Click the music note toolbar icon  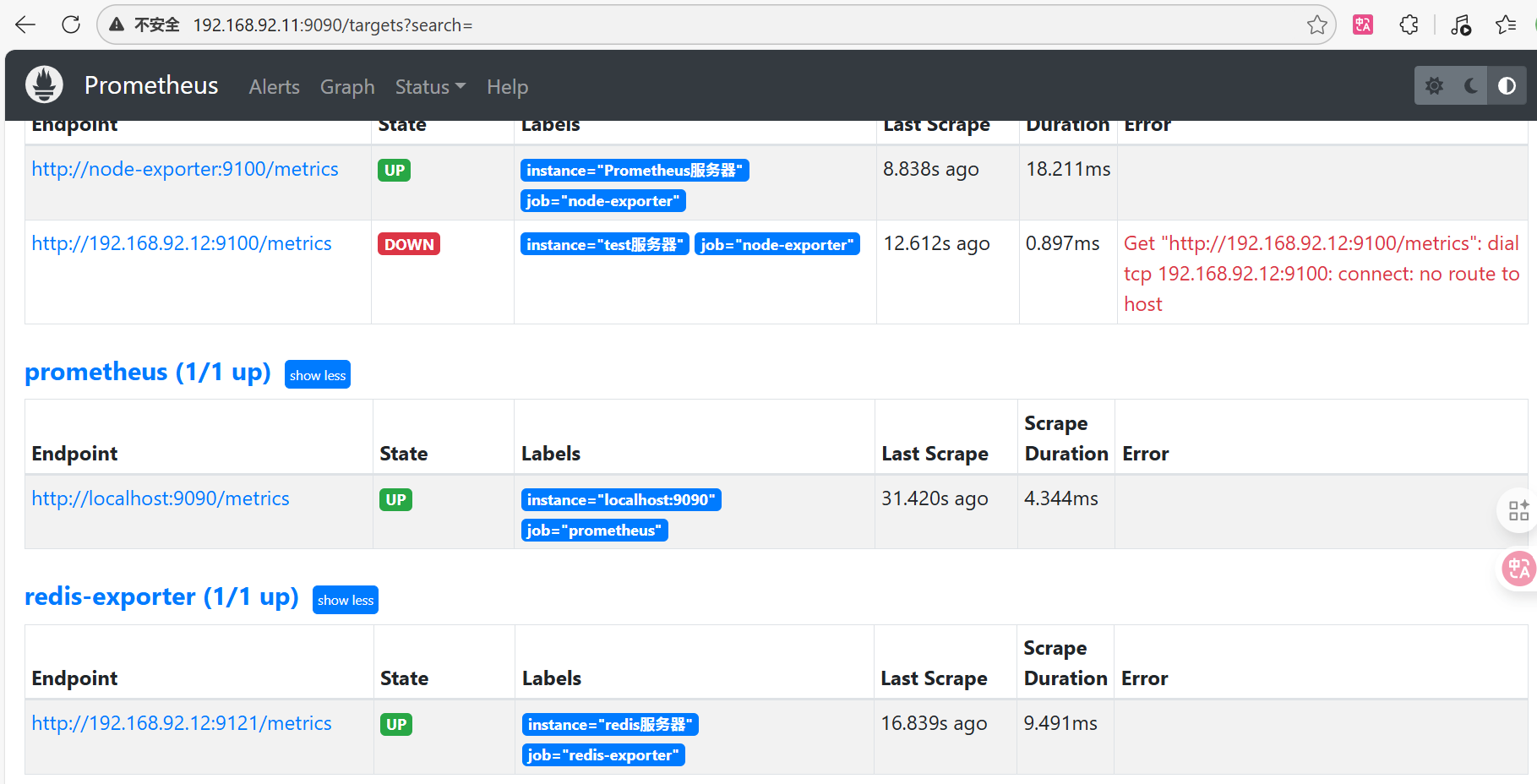pyautogui.click(x=1461, y=24)
